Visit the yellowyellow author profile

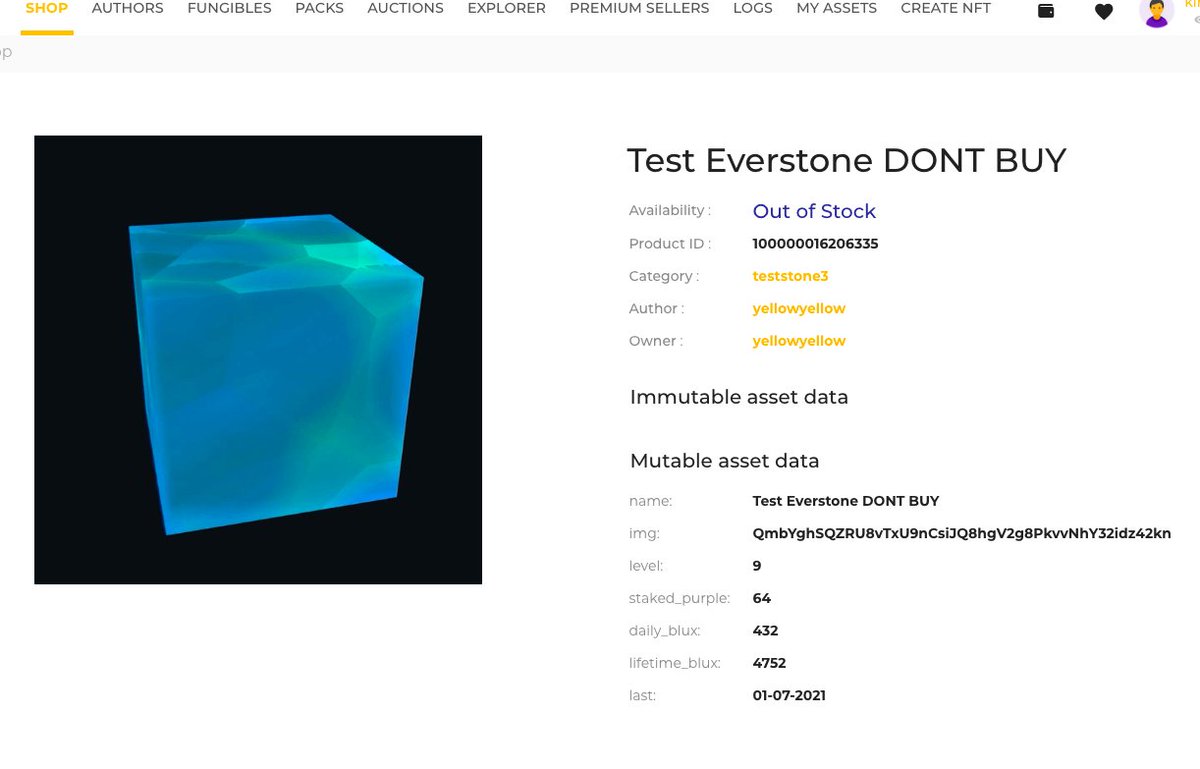(799, 308)
